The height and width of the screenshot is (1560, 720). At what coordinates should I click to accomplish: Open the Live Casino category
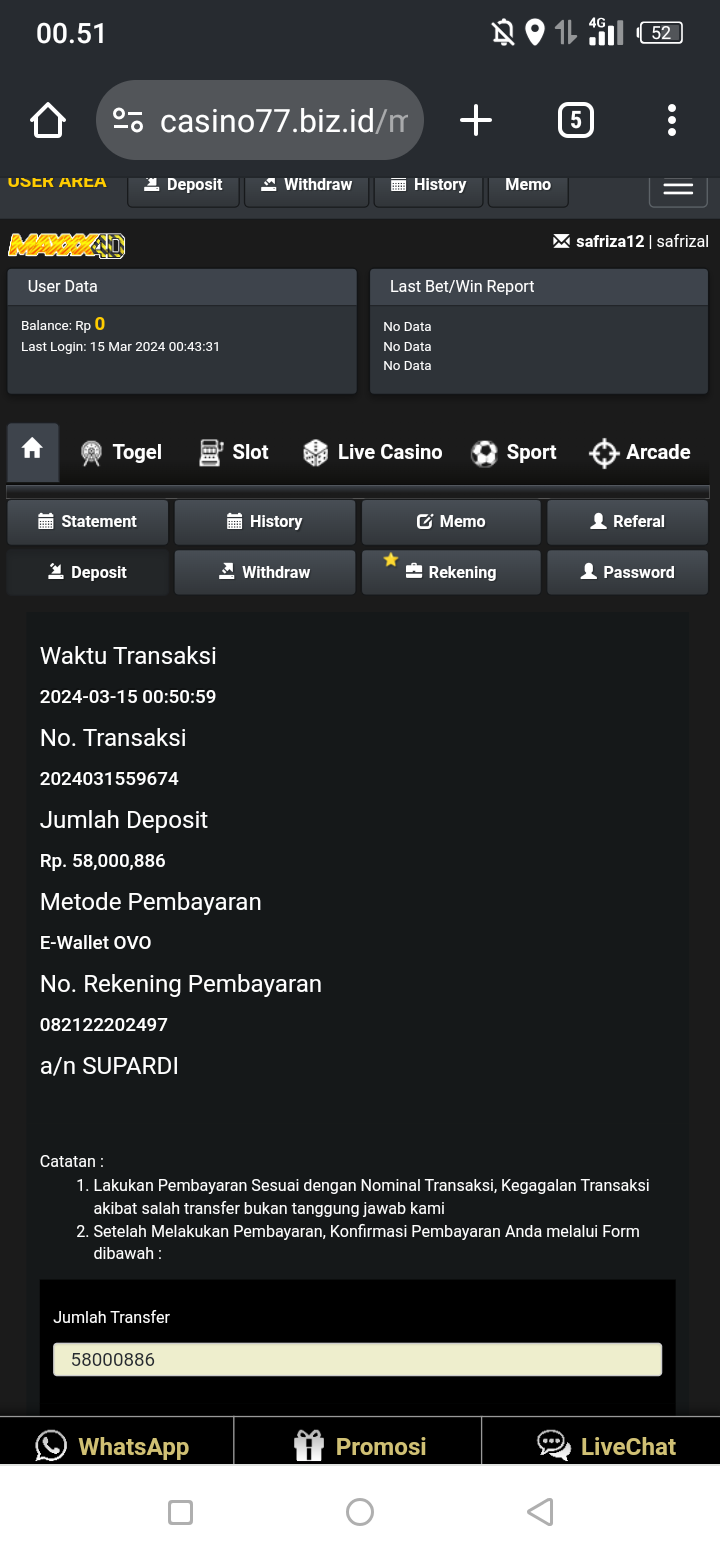click(x=373, y=453)
